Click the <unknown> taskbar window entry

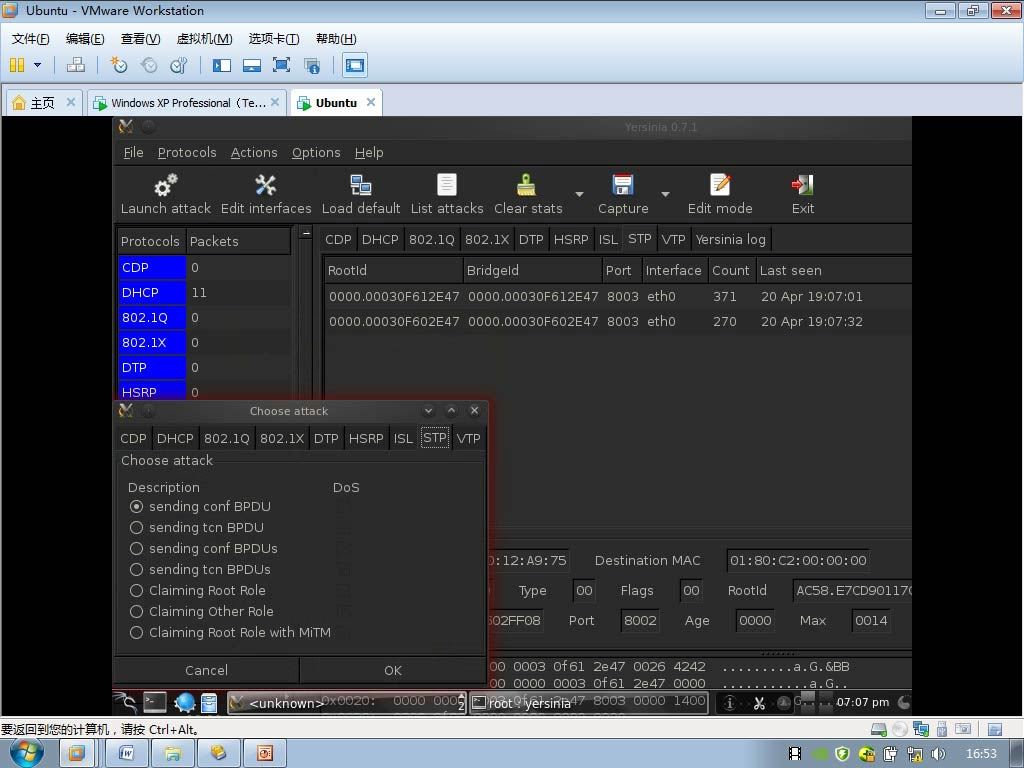click(x=347, y=703)
